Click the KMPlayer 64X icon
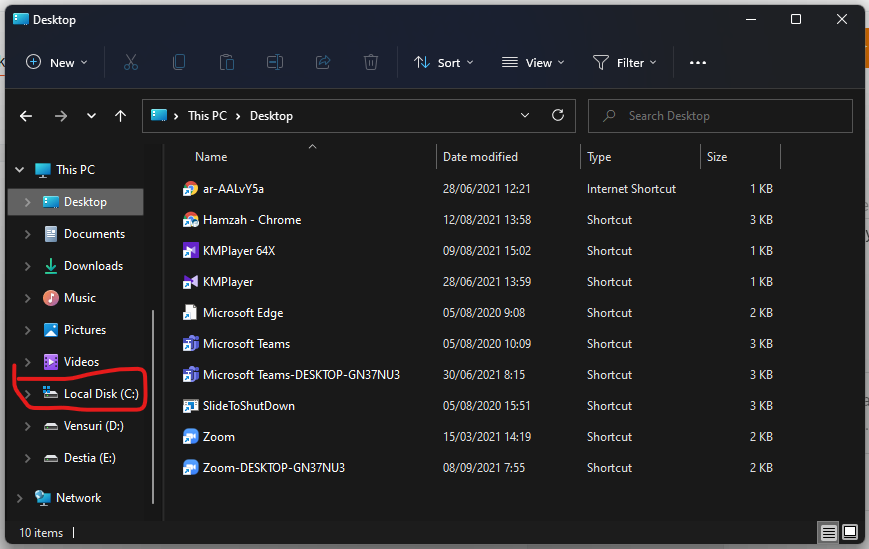Viewport: 869px width, 549px height. [190, 251]
